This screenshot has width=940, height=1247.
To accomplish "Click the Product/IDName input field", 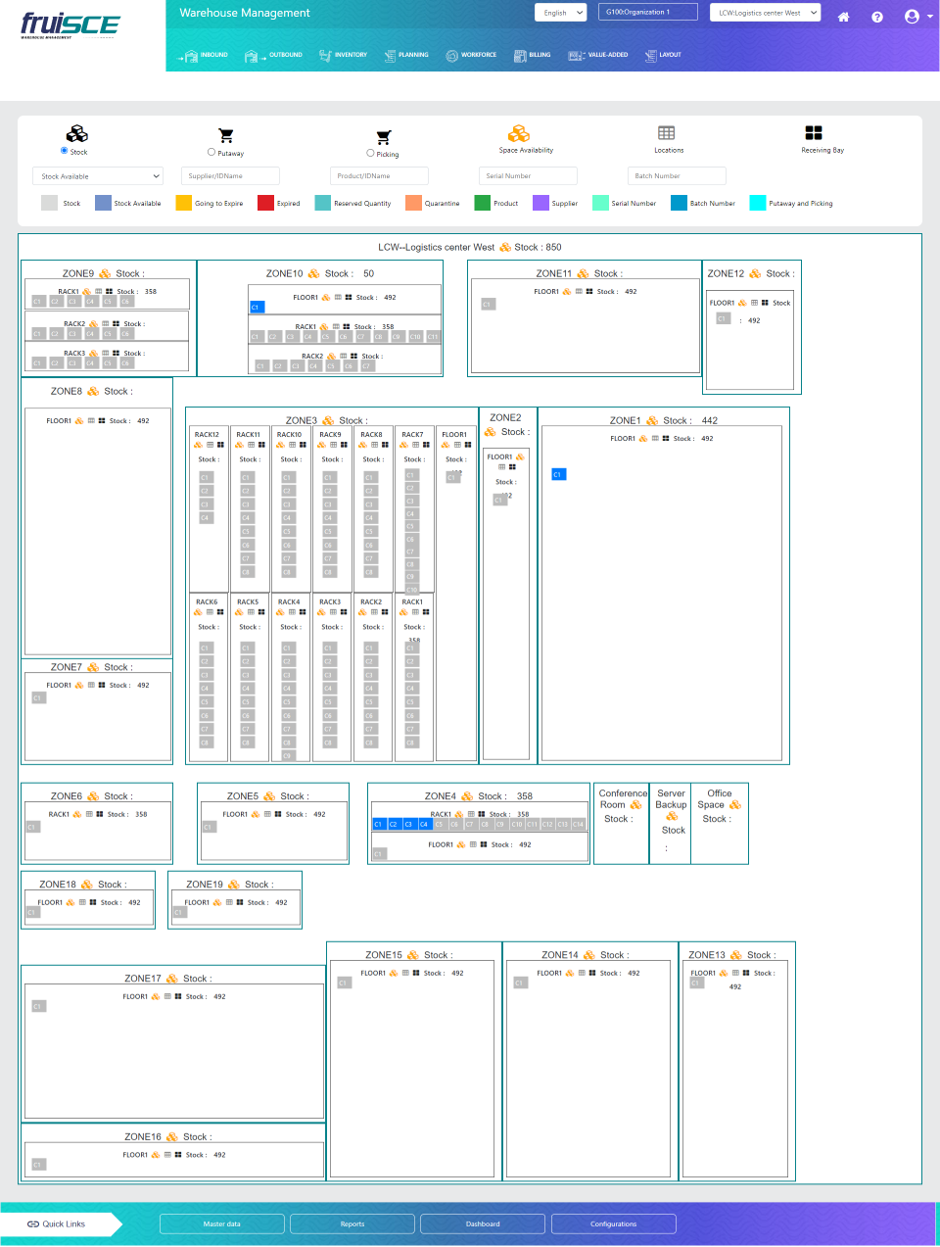I will coord(379,176).
